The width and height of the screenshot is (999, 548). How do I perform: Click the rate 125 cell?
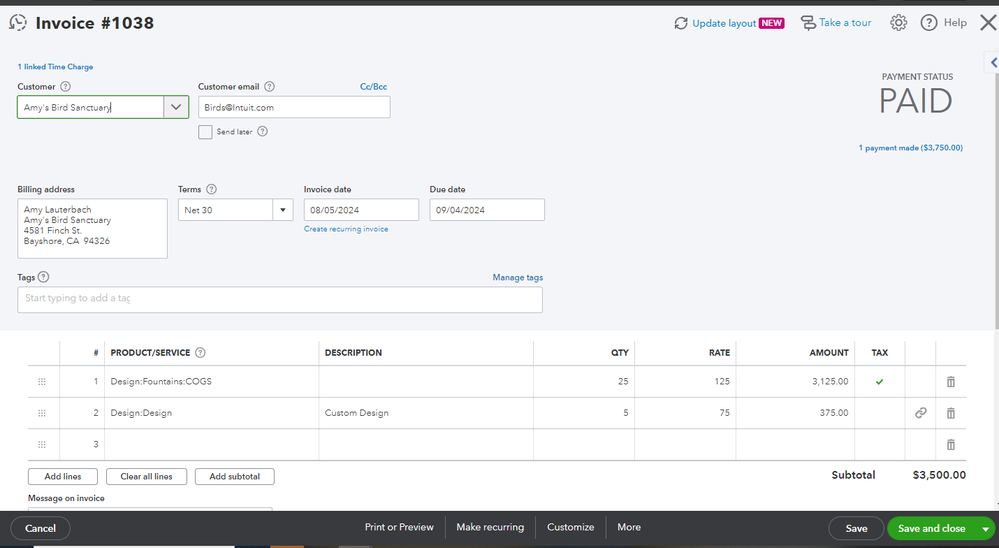(x=685, y=382)
